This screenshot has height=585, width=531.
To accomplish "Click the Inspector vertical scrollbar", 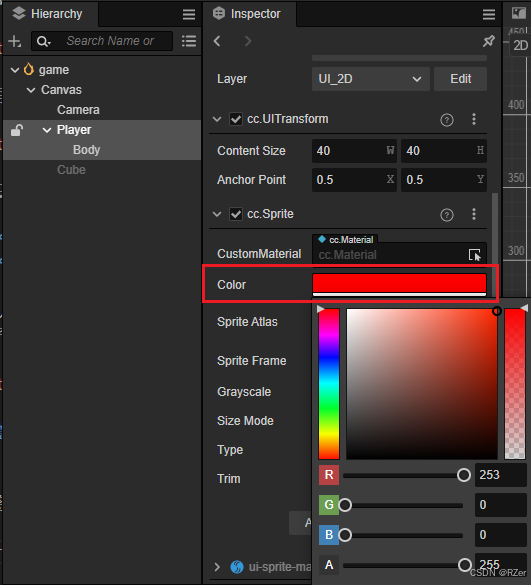I will coord(495,244).
